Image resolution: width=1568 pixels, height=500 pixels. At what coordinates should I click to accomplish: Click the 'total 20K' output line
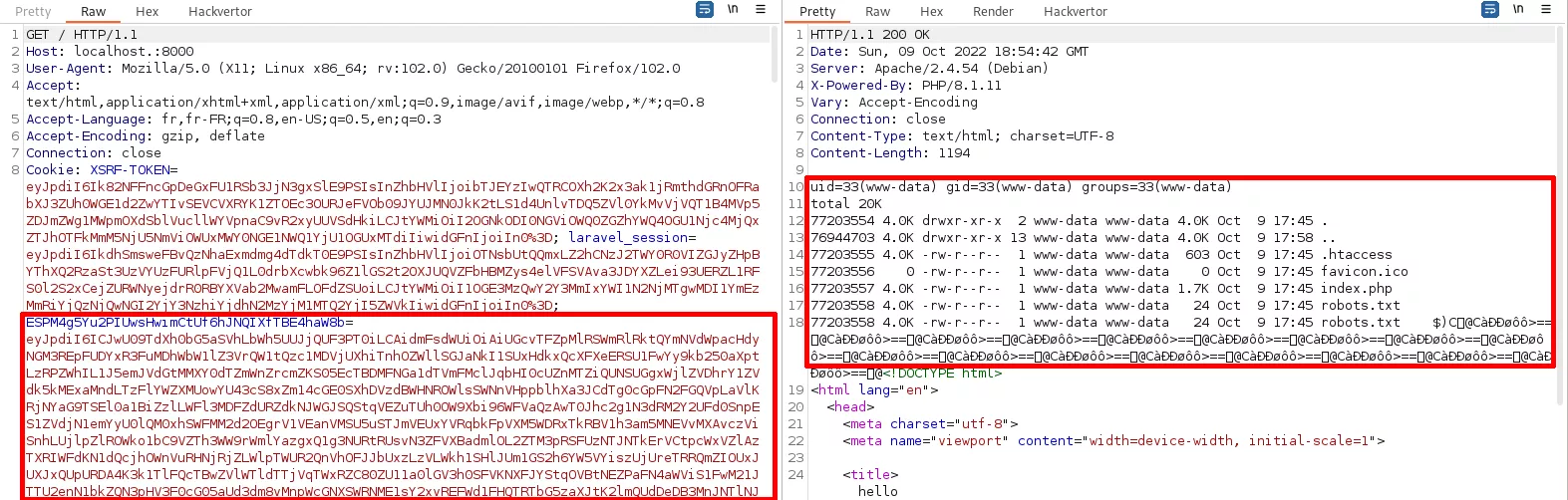pos(846,204)
